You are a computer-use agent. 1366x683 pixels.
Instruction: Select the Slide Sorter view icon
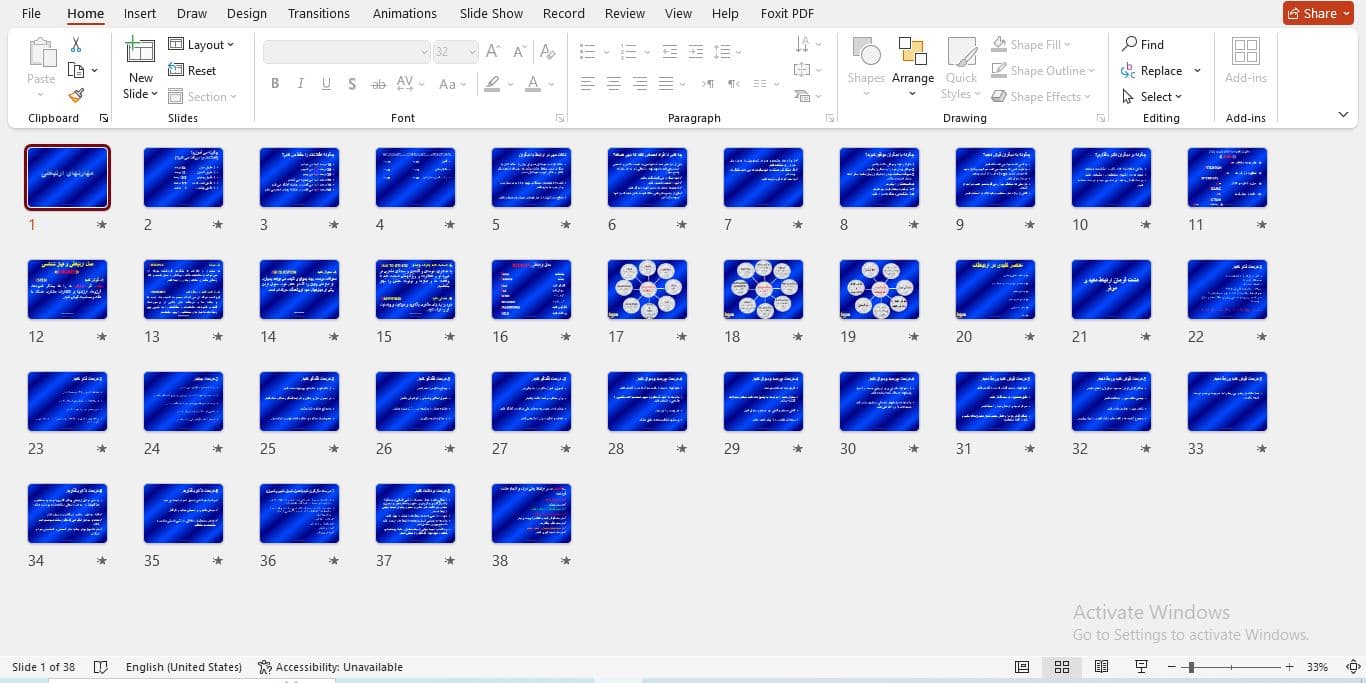(x=1062, y=667)
